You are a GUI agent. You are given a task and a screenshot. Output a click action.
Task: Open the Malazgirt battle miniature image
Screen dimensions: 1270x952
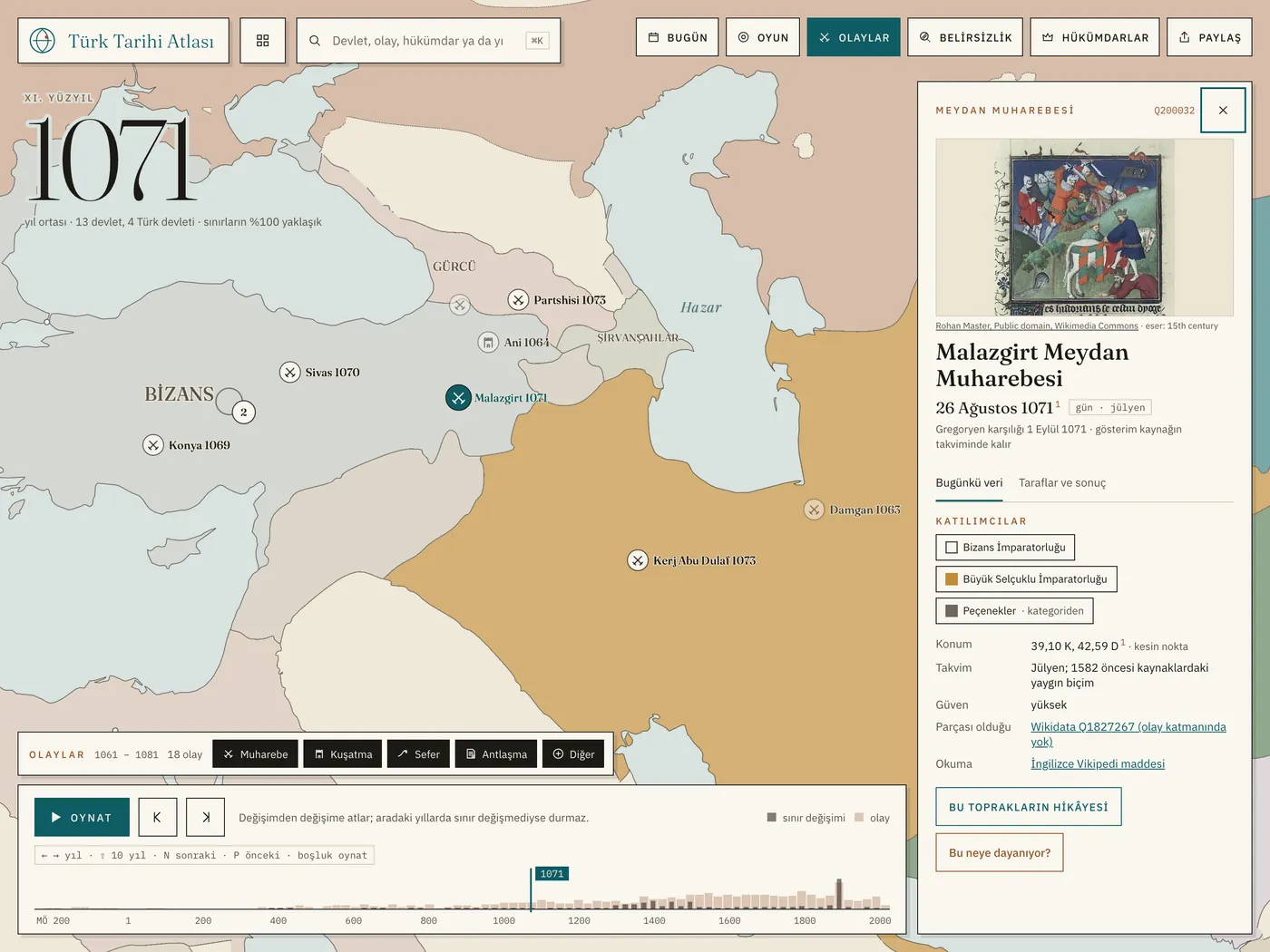[1084, 227]
